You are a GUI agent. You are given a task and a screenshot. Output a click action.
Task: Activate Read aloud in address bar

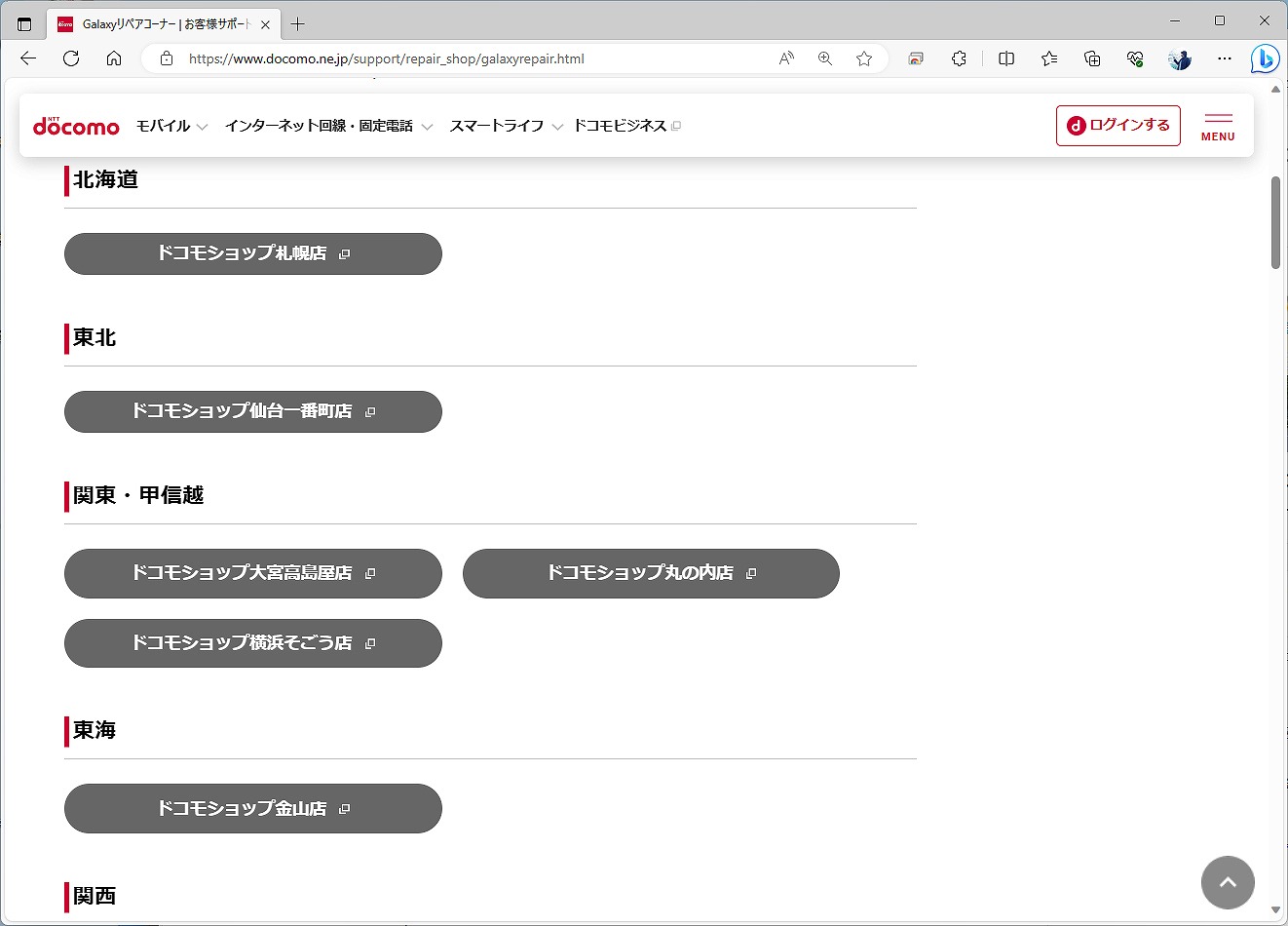(x=786, y=58)
